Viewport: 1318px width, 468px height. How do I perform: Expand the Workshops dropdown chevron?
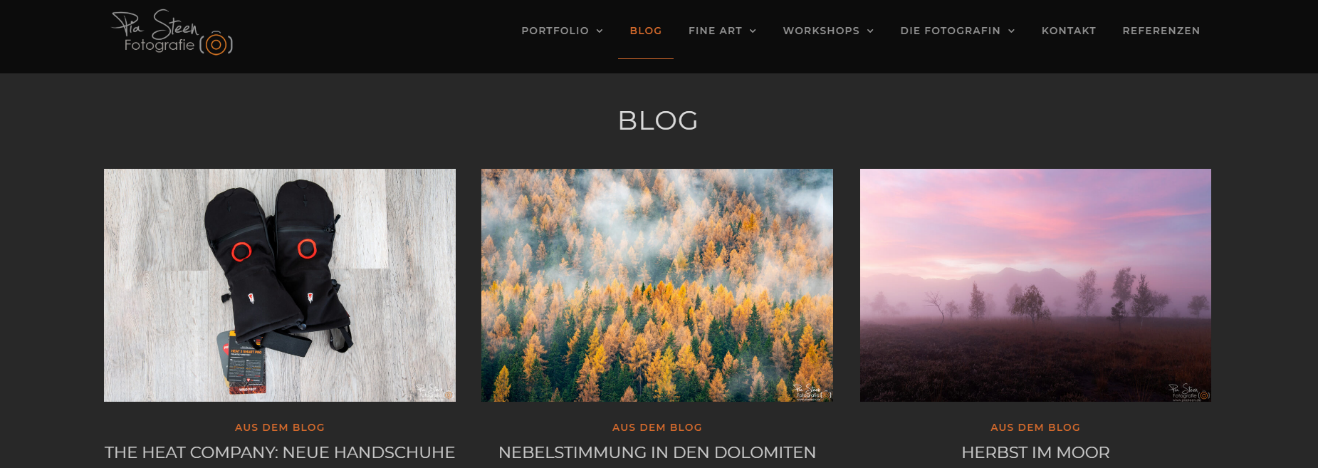(871, 31)
